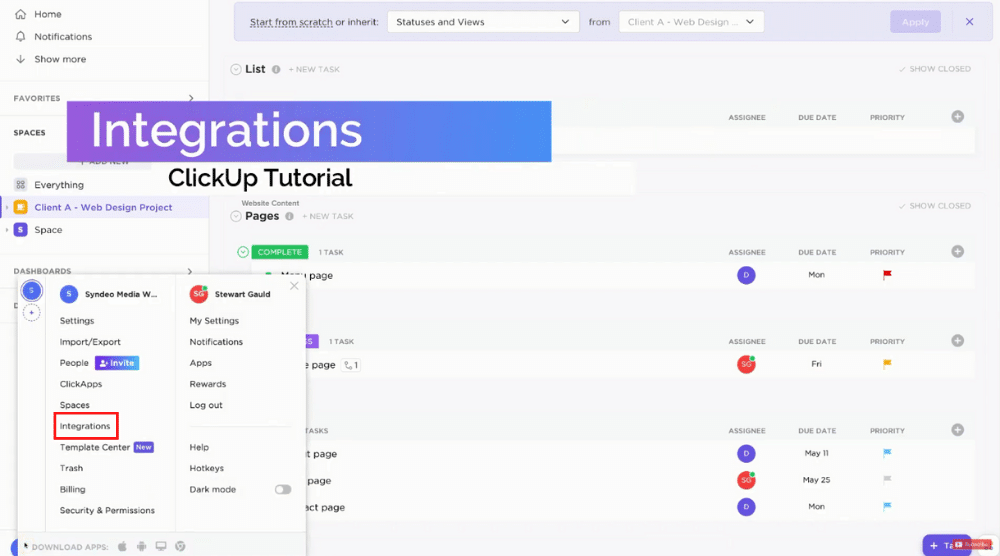Open the People menu item
Viewport: 1000px width, 556px height.
pos(74,363)
